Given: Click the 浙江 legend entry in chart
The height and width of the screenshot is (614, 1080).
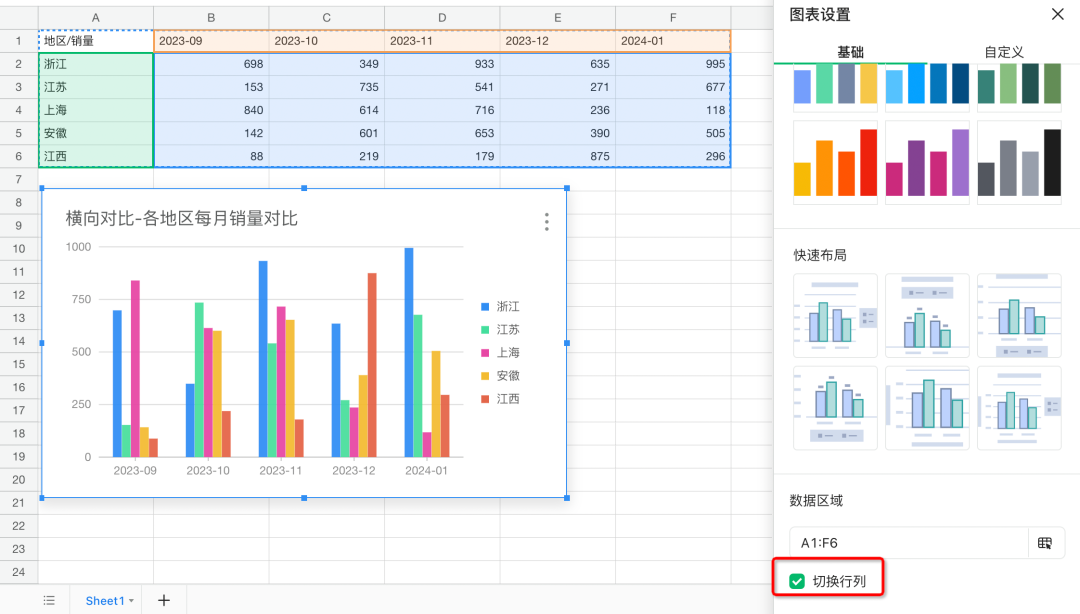Looking at the screenshot, I should point(501,307).
